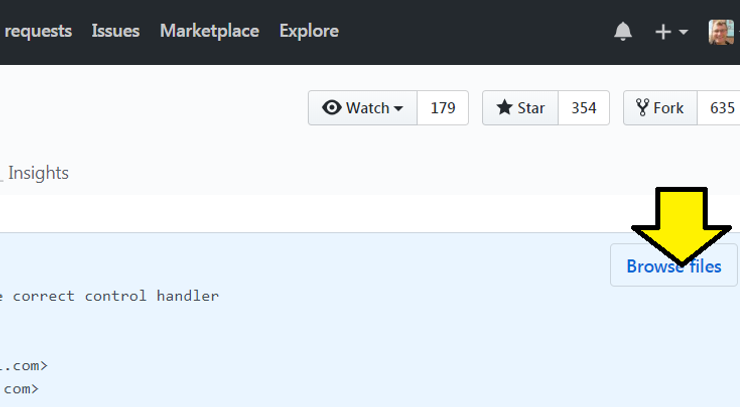The height and width of the screenshot is (407, 740).
Task: View the 179 watchers count
Action: click(443, 108)
